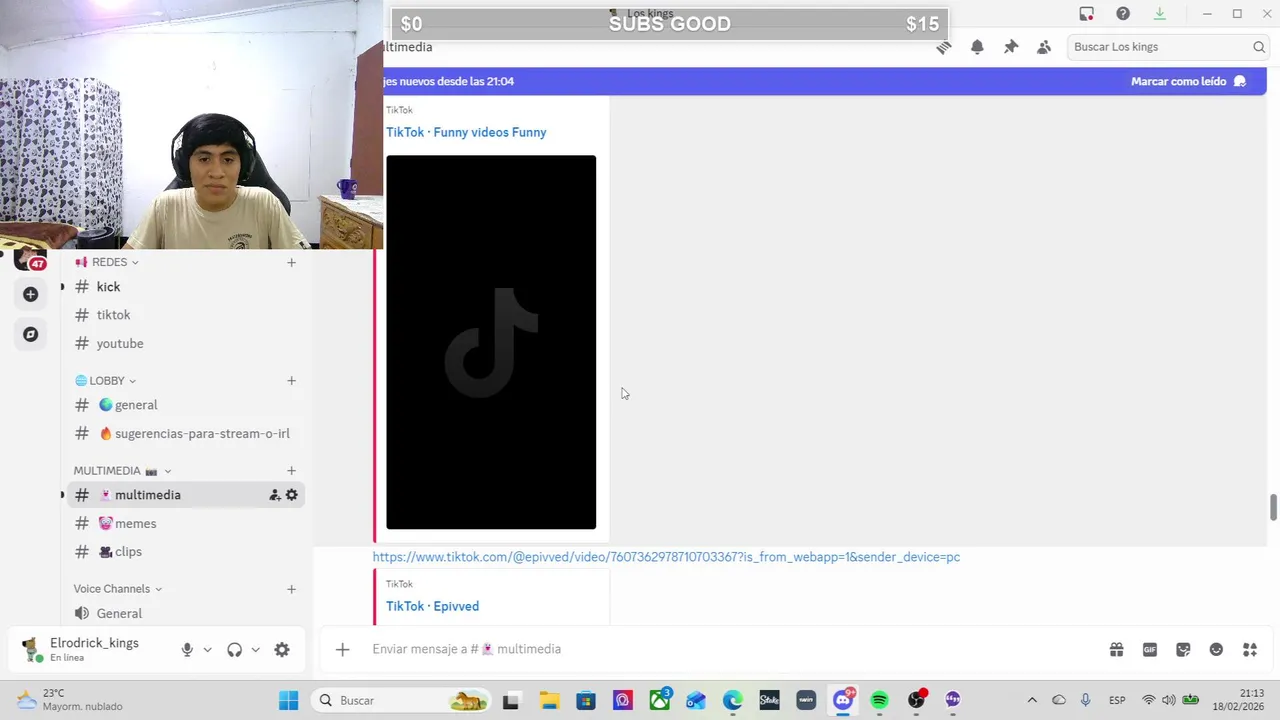
Task: Open the GIF picker
Action: click(x=1150, y=650)
